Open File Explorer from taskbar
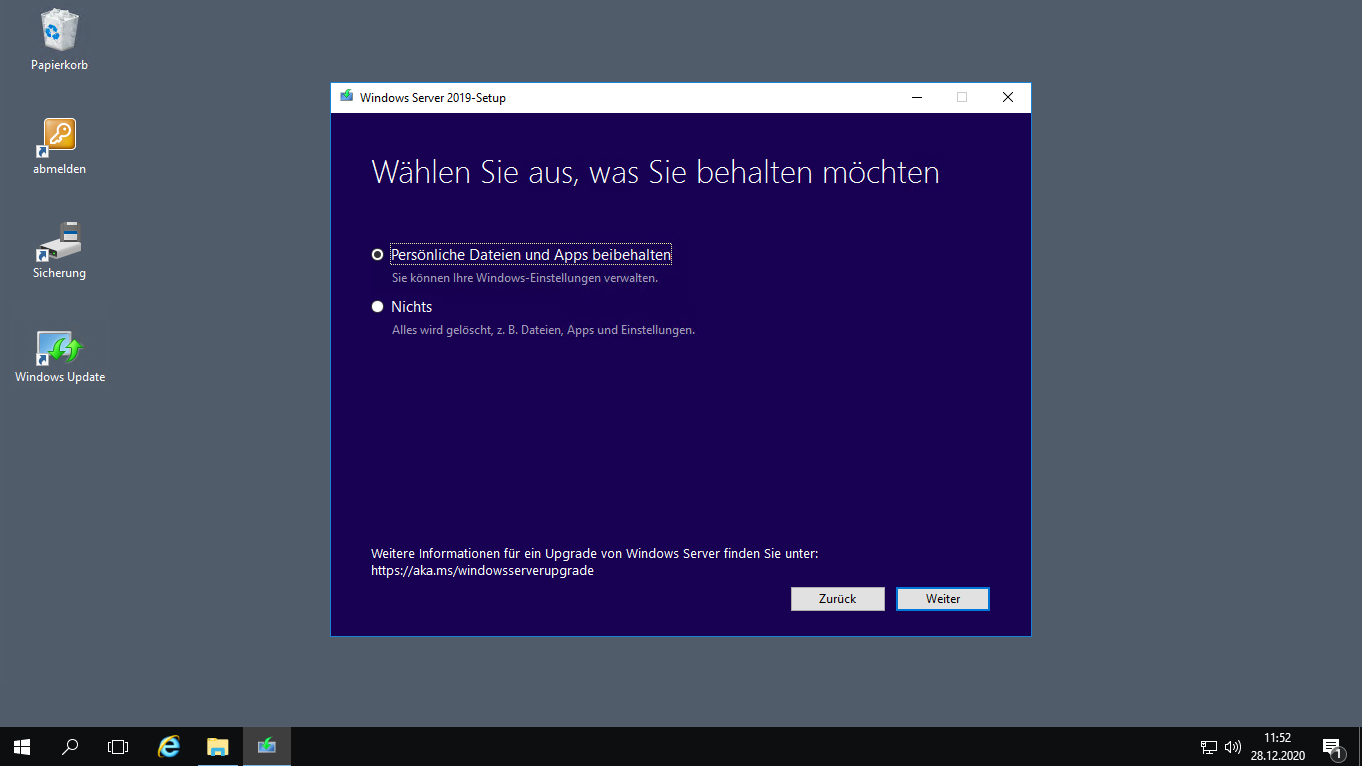 pos(217,746)
